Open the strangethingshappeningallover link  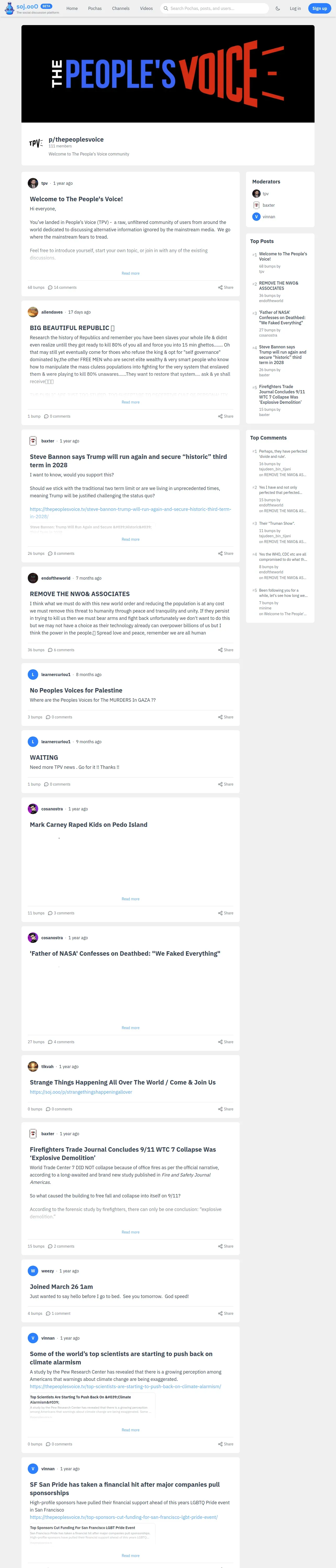click(x=81, y=1092)
